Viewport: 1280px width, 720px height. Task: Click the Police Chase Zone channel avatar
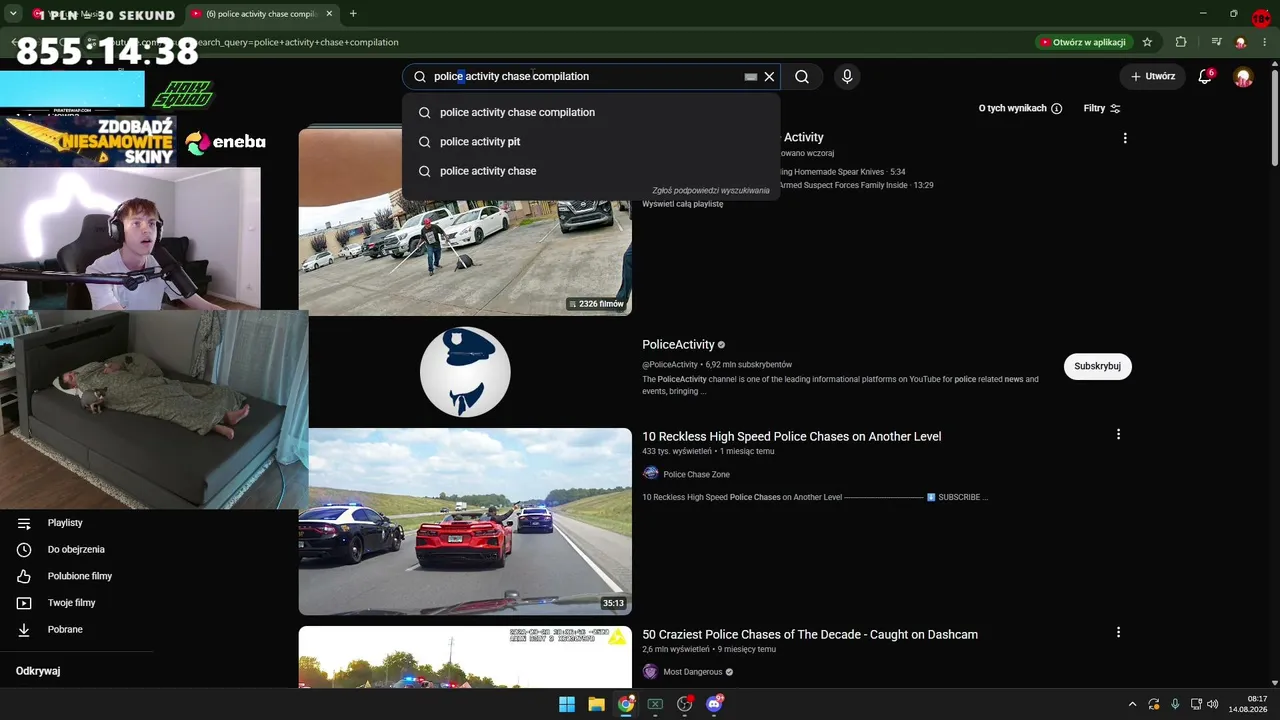pos(651,474)
